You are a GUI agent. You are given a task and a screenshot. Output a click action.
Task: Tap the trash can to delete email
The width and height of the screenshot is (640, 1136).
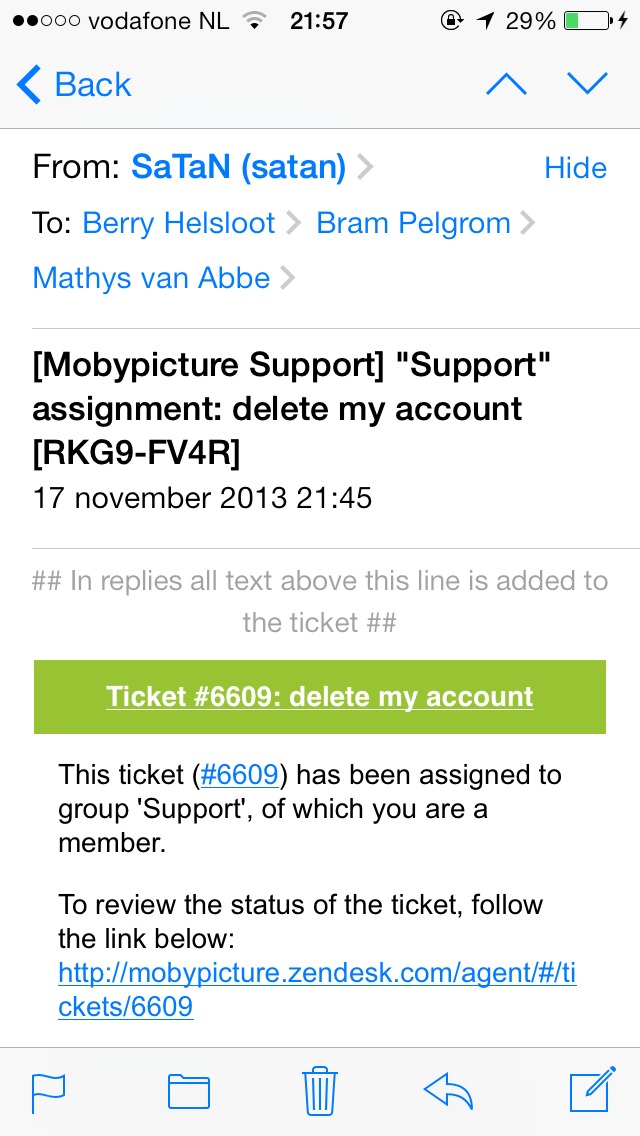pyautogui.click(x=320, y=1090)
